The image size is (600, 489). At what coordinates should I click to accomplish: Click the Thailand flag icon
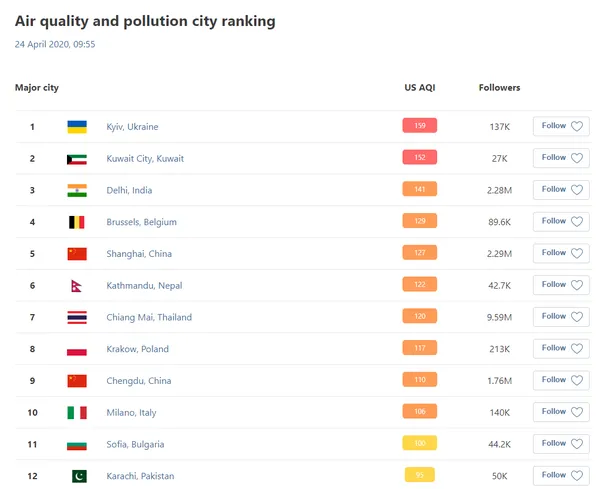coord(77,318)
